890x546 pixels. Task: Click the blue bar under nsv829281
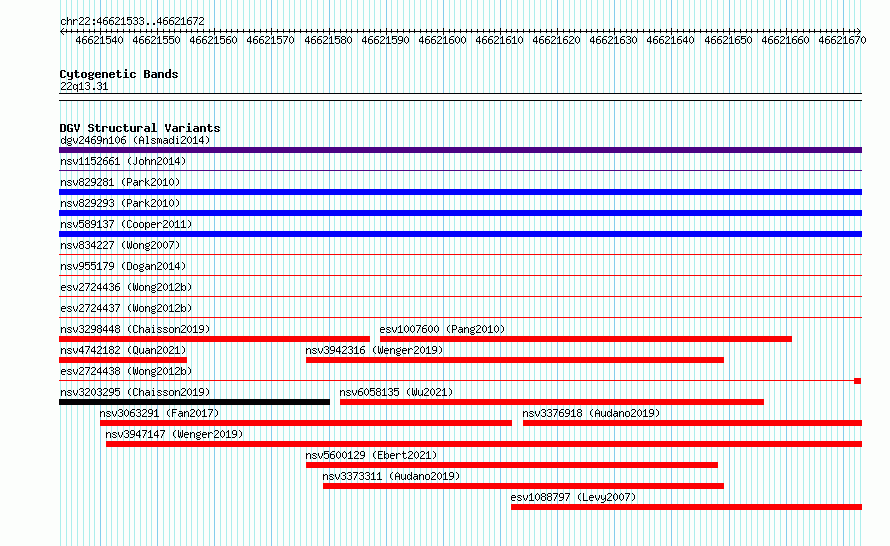[x=460, y=192]
